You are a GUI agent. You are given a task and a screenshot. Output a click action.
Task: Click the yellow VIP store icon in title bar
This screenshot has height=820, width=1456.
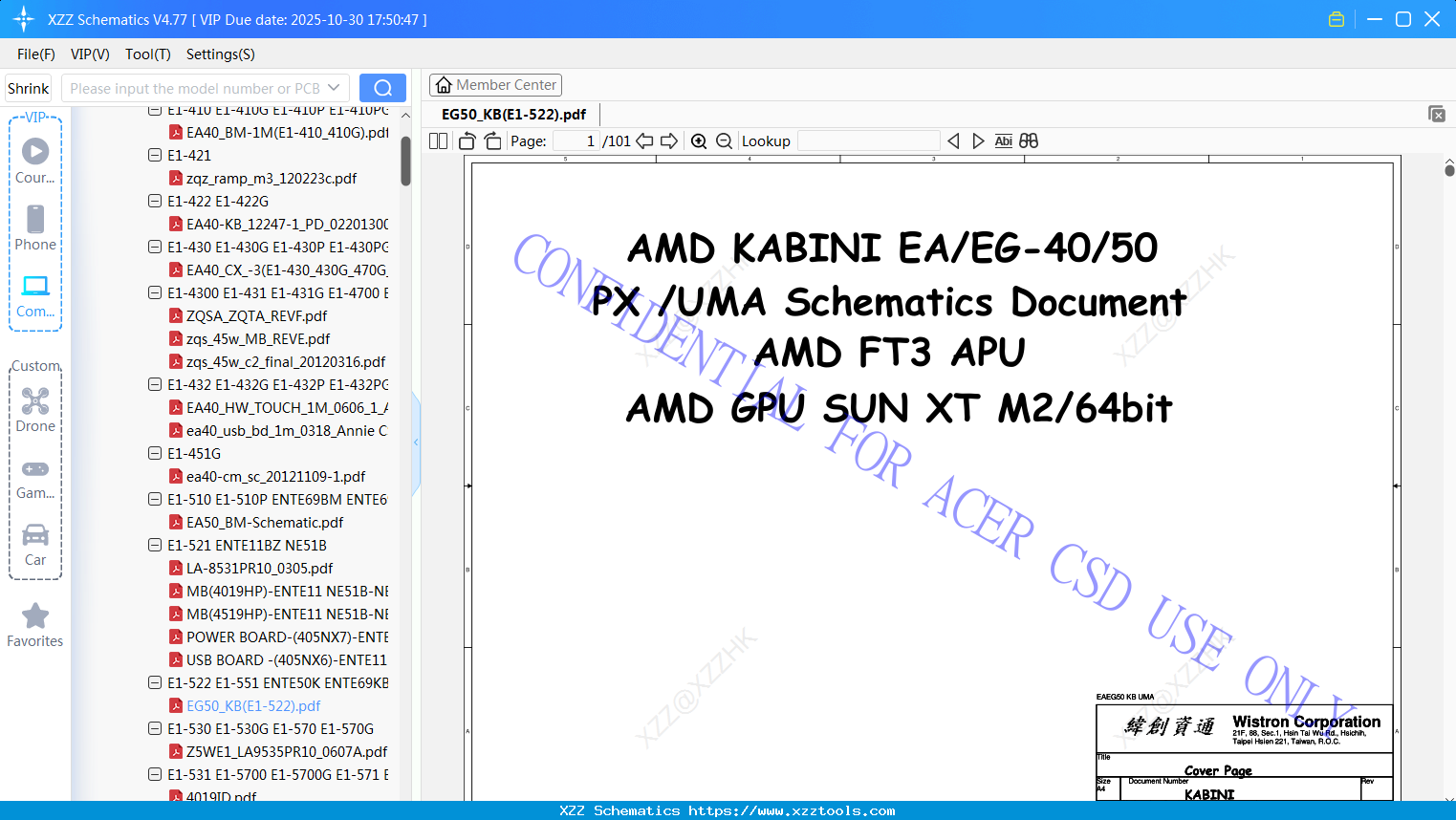[x=1336, y=19]
